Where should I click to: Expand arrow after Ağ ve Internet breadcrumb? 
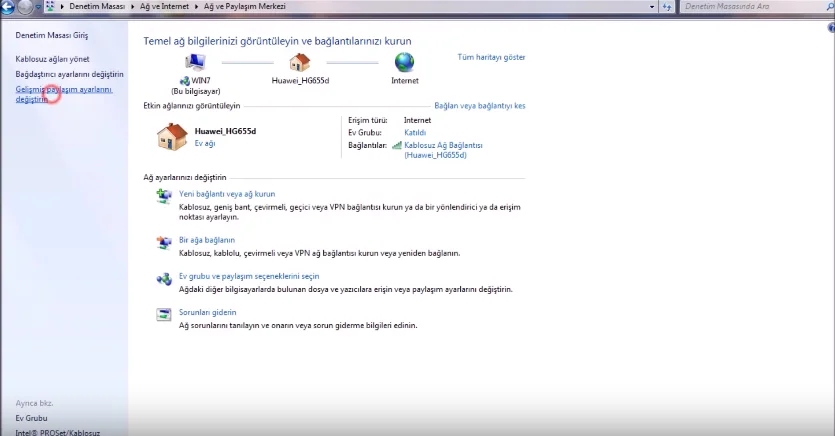[197, 6]
